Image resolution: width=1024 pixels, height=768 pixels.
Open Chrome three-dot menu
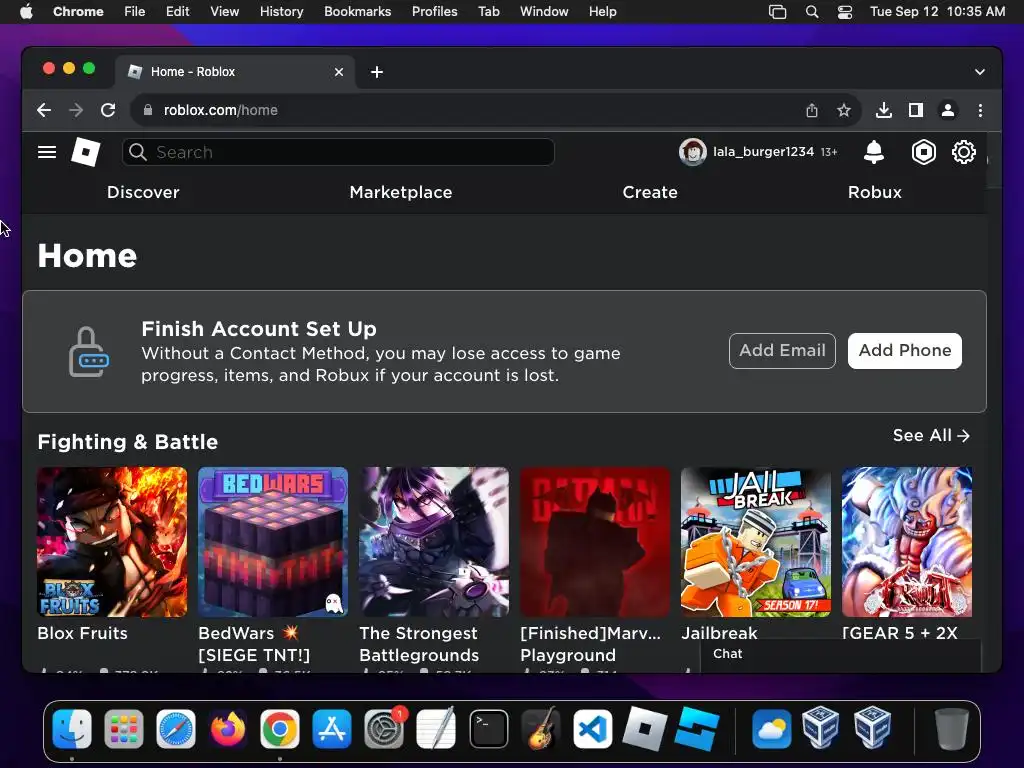click(980, 110)
